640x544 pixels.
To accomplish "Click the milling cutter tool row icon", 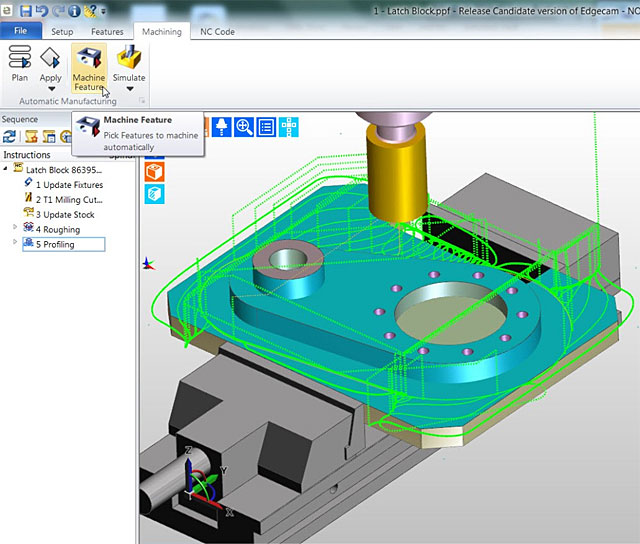I will [28, 198].
